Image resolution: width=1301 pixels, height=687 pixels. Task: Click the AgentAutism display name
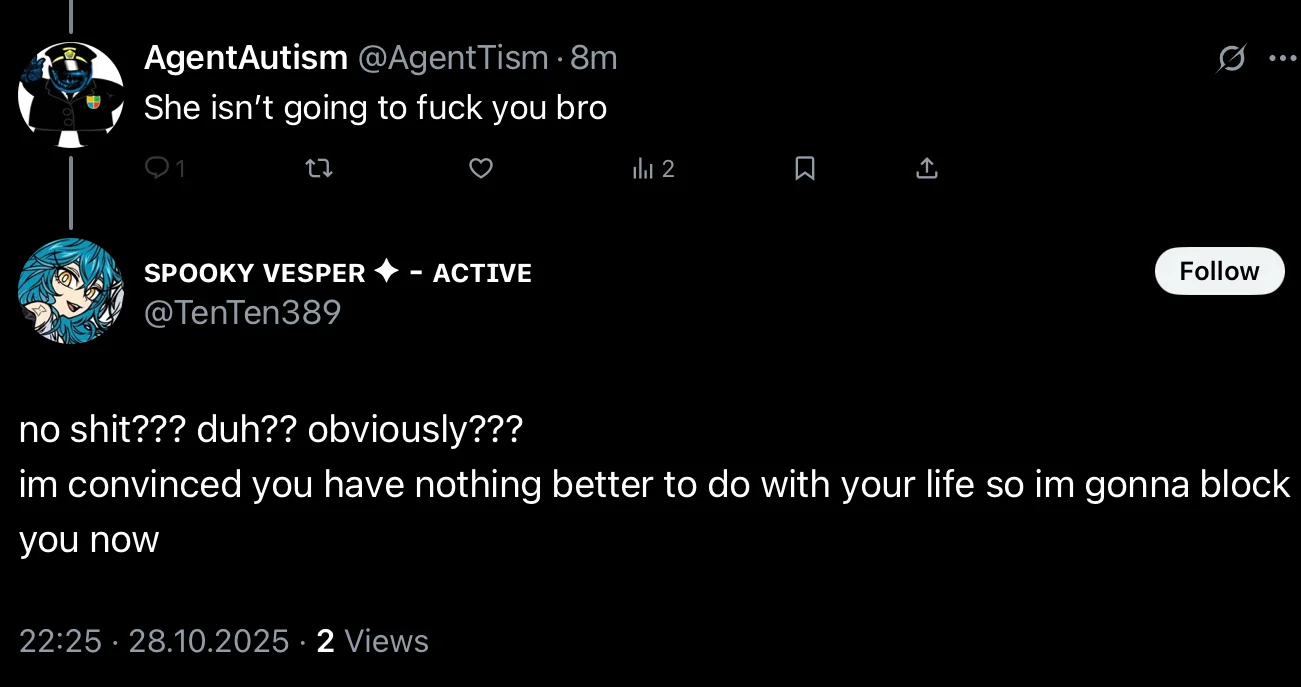245,58
